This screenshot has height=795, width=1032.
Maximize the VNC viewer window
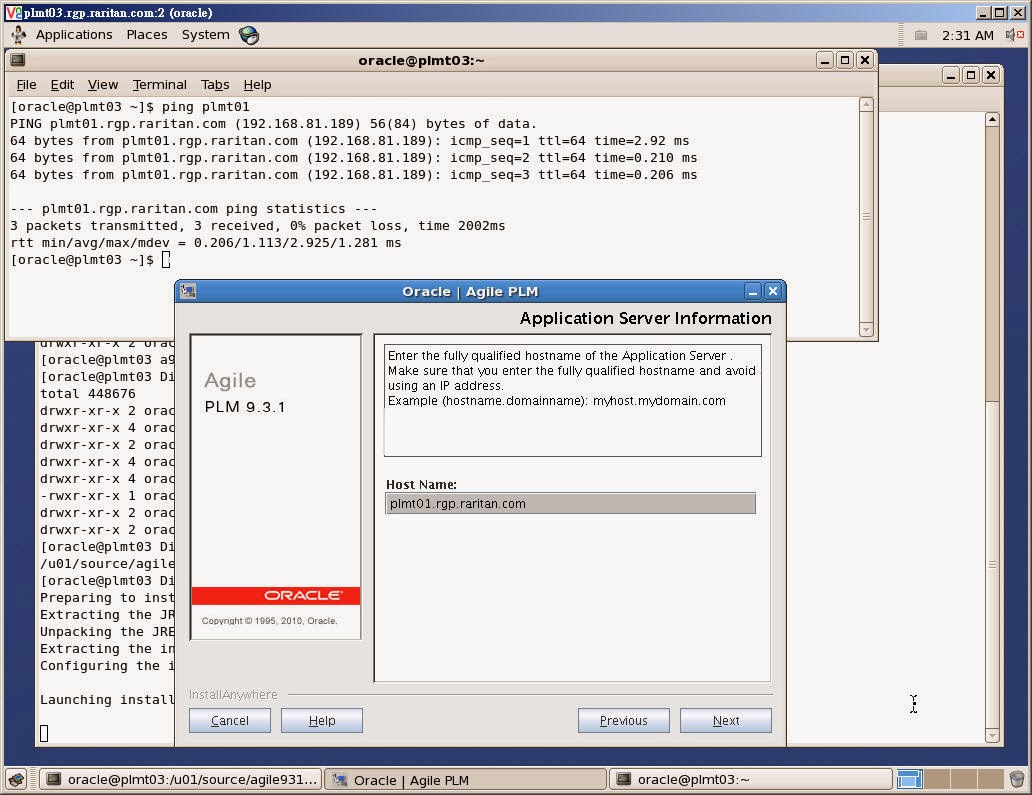pos(1000,13)
